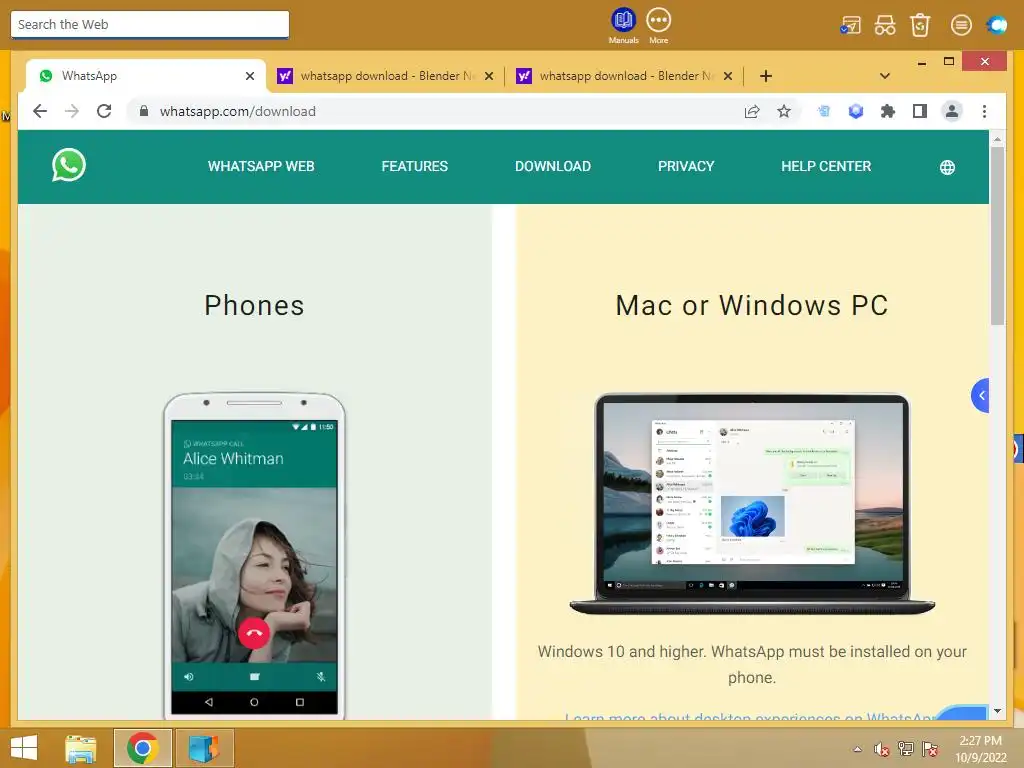Screen dimensions: 1024x768
Task: Click the network tray icon
Action: pos(905,749)
